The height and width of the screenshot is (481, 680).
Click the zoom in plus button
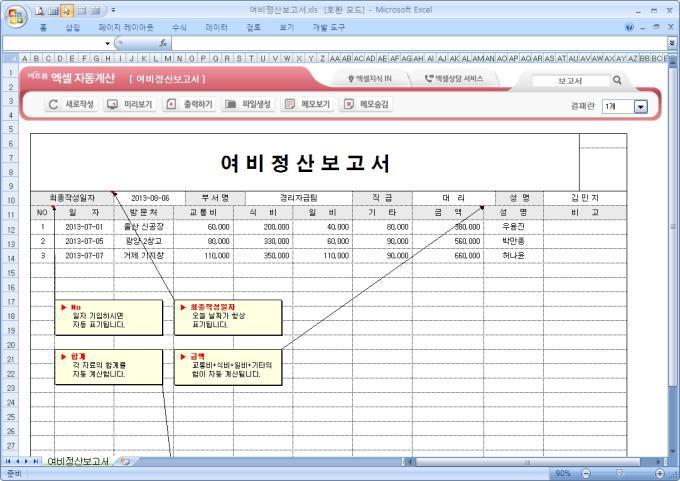[660, 473]
